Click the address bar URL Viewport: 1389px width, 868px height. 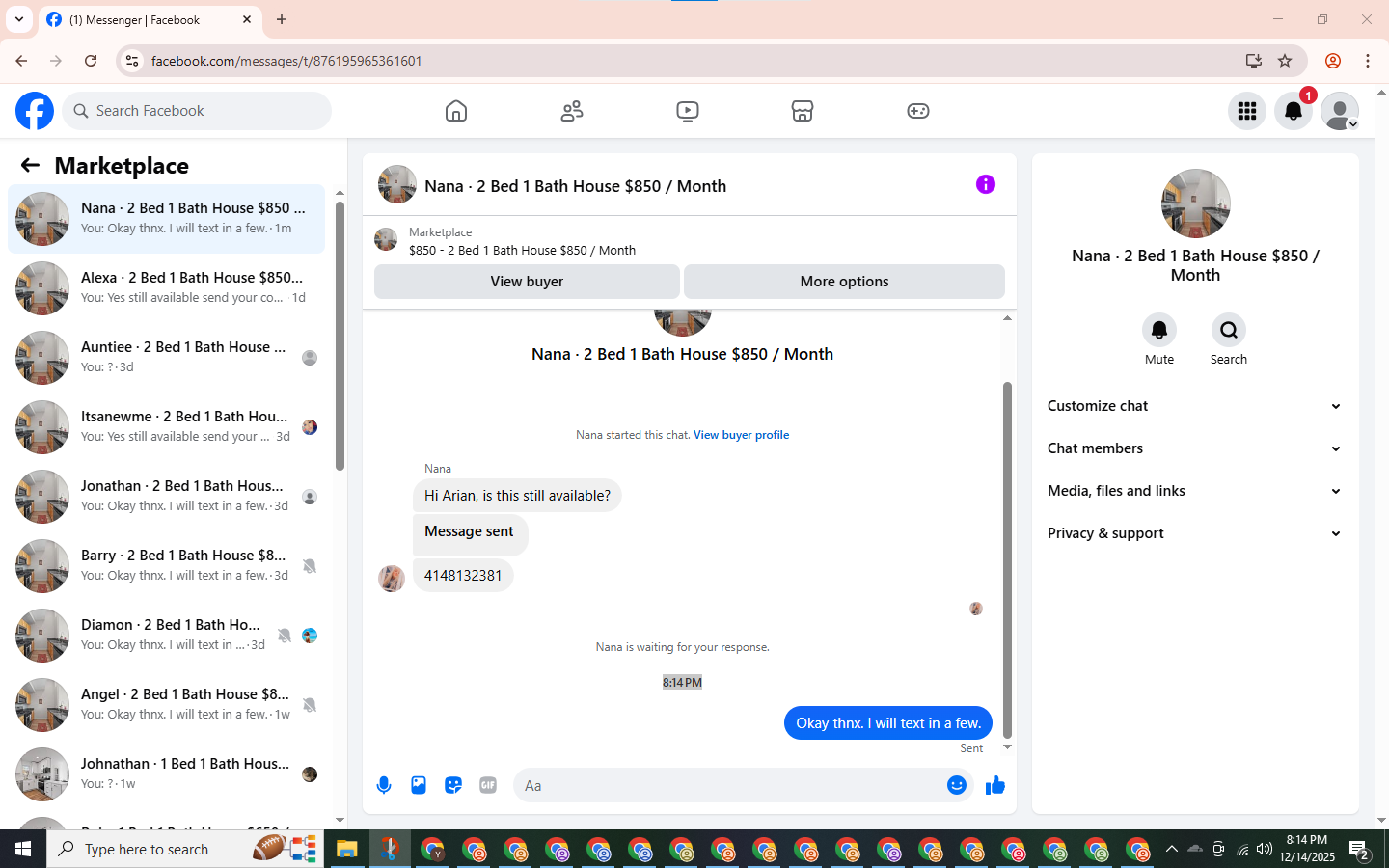pyautogui.click(x=286, y=61)
